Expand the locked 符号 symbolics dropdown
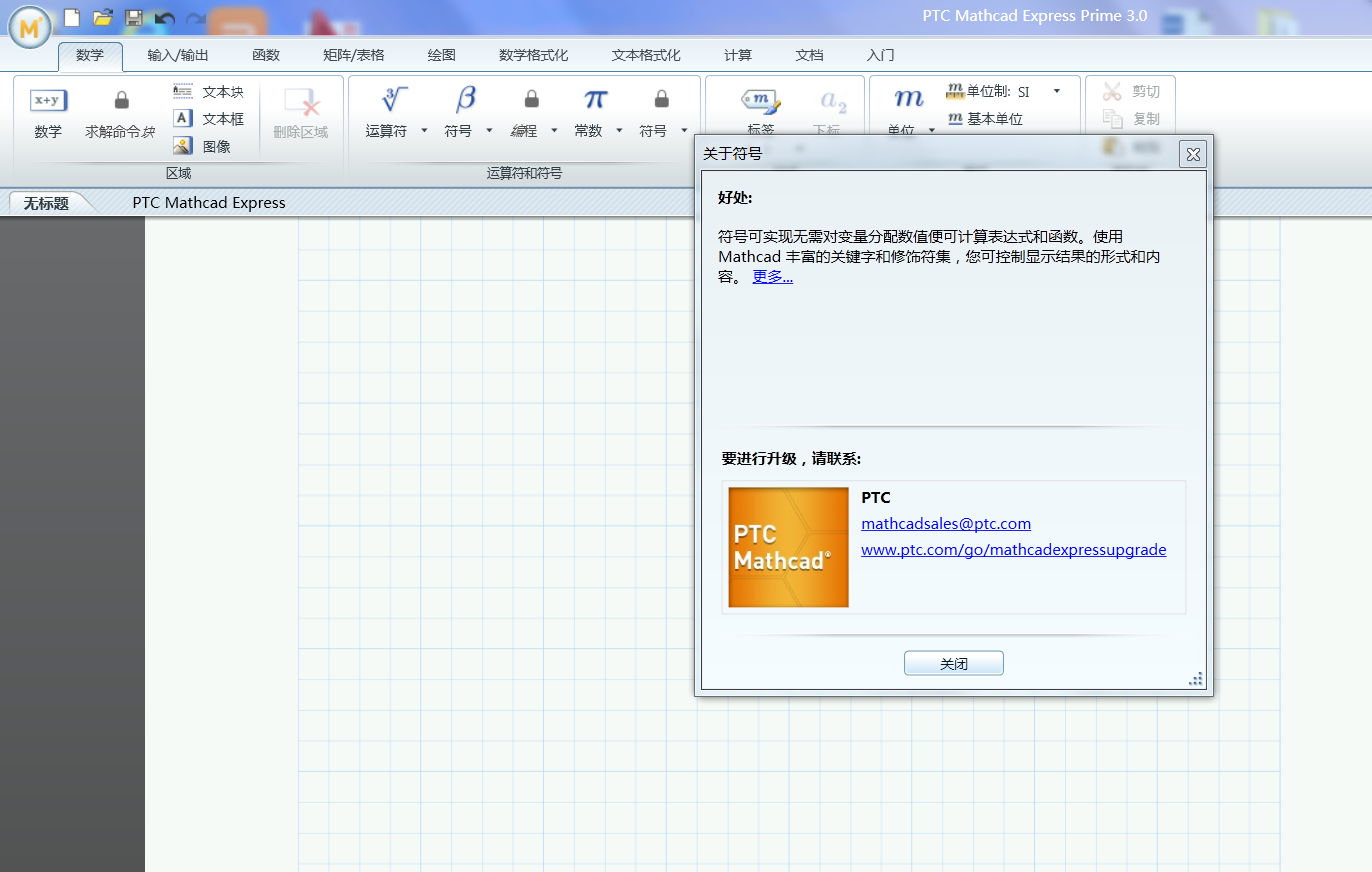Screen dimensions: 1372x872 (684, 131)
